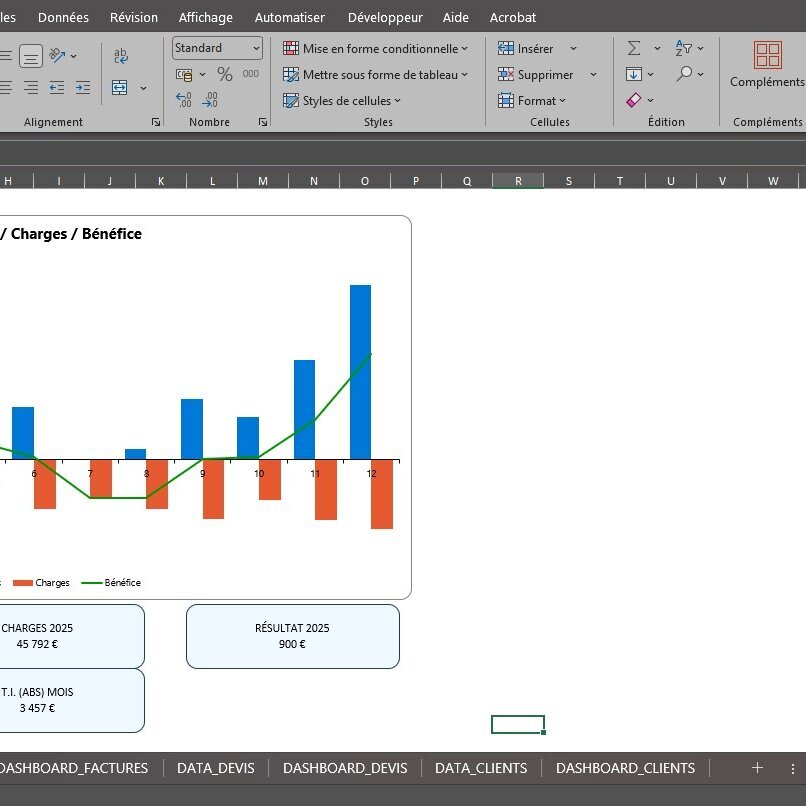Image resolution: width=806 pixels, height=806 pixels.
Task: Click the eraser clear icon
Action: pos(634,100)
